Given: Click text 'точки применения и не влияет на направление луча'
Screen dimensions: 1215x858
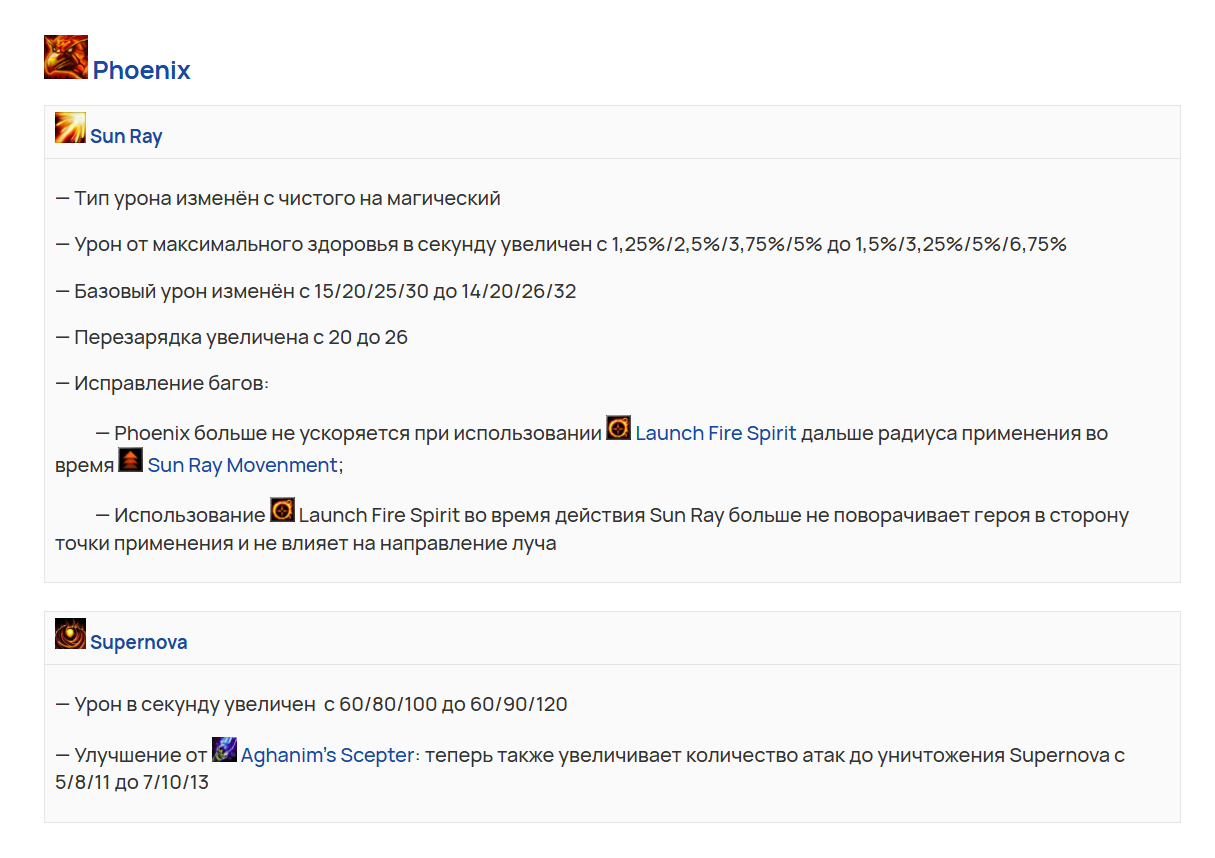Looking at the screenshot, I should tap(306, 544).
